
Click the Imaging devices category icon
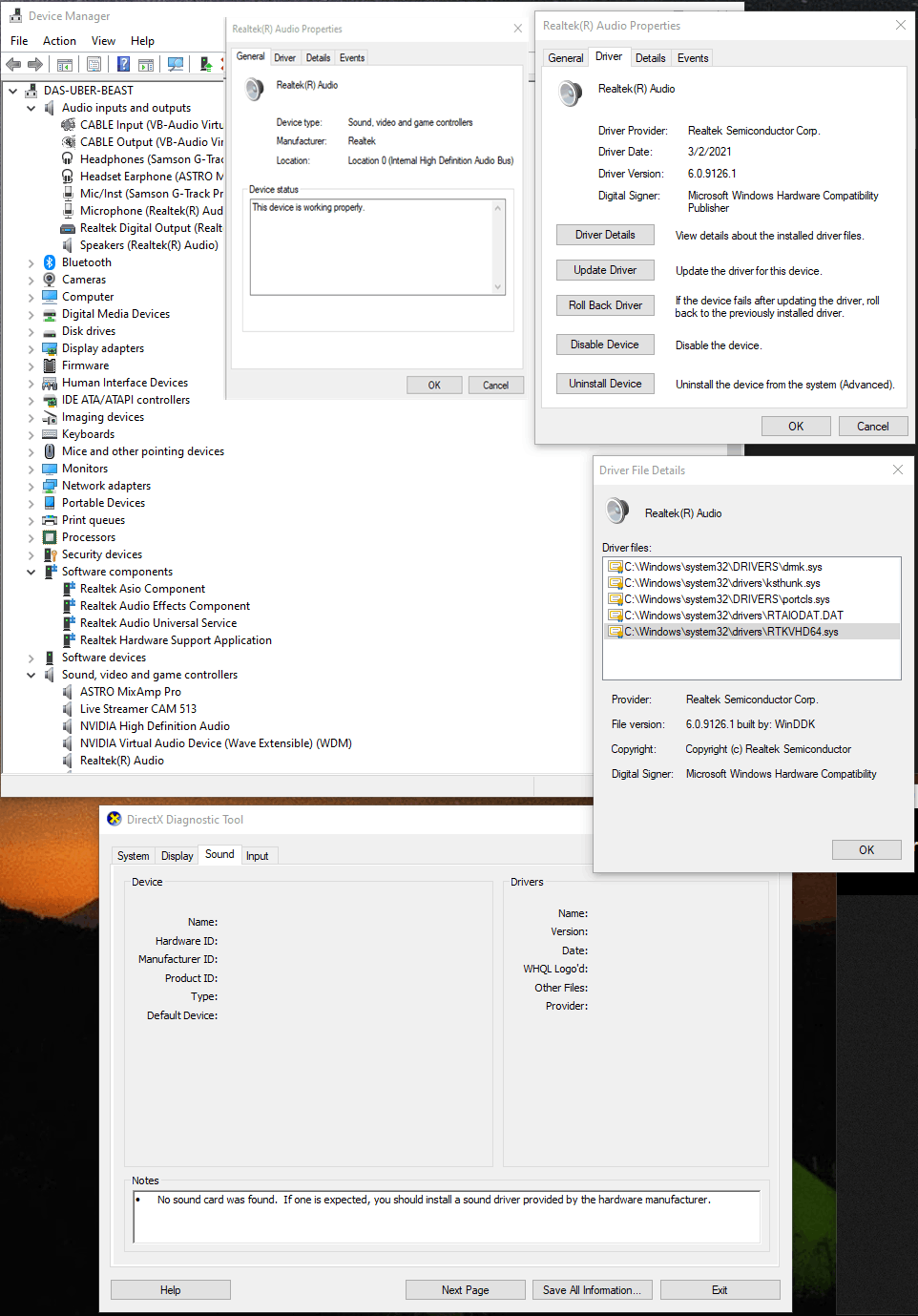pos(50,417)
